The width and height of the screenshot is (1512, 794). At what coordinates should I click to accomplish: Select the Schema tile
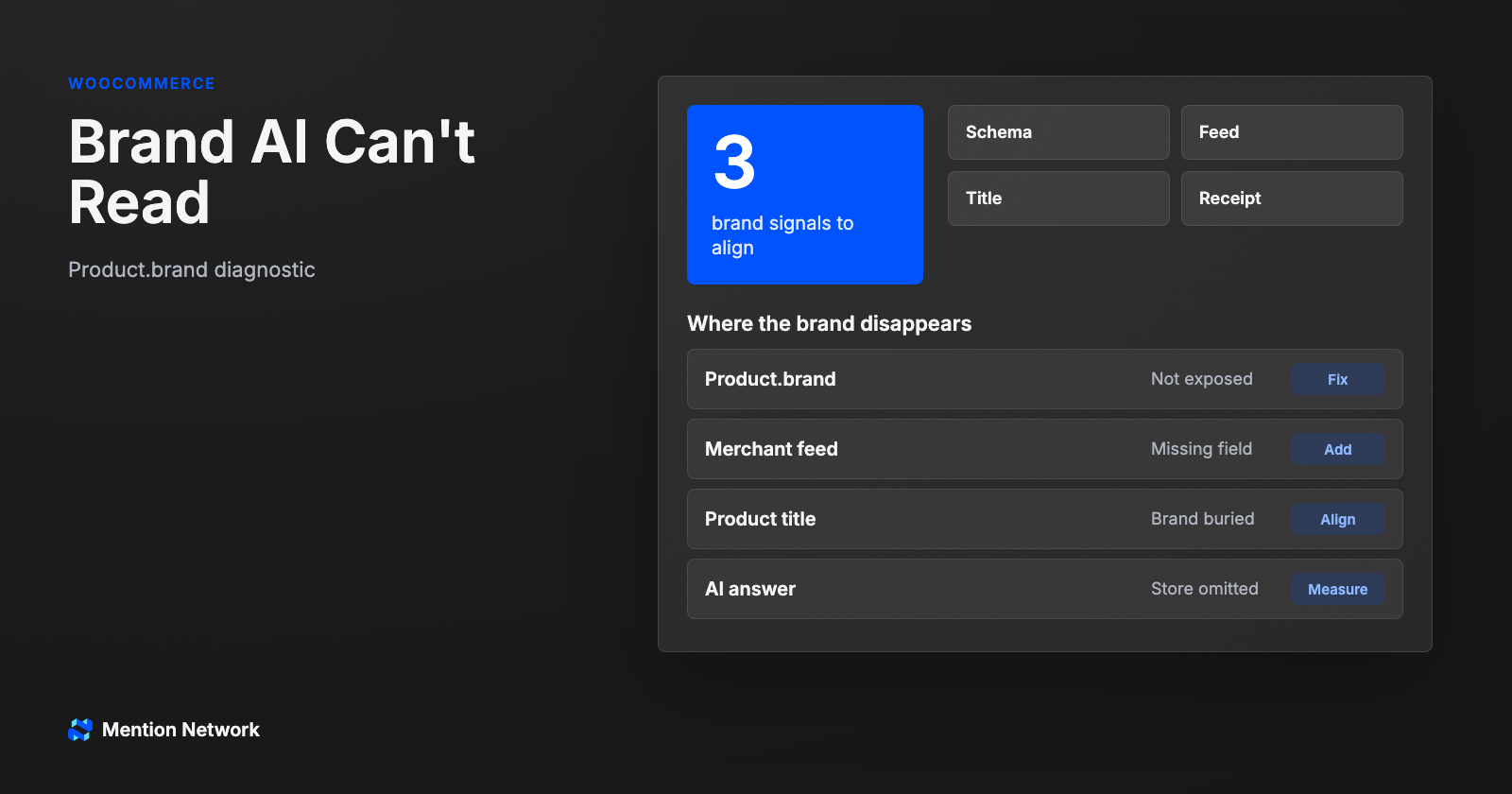pyautogui.click(x=1058, y=132)
